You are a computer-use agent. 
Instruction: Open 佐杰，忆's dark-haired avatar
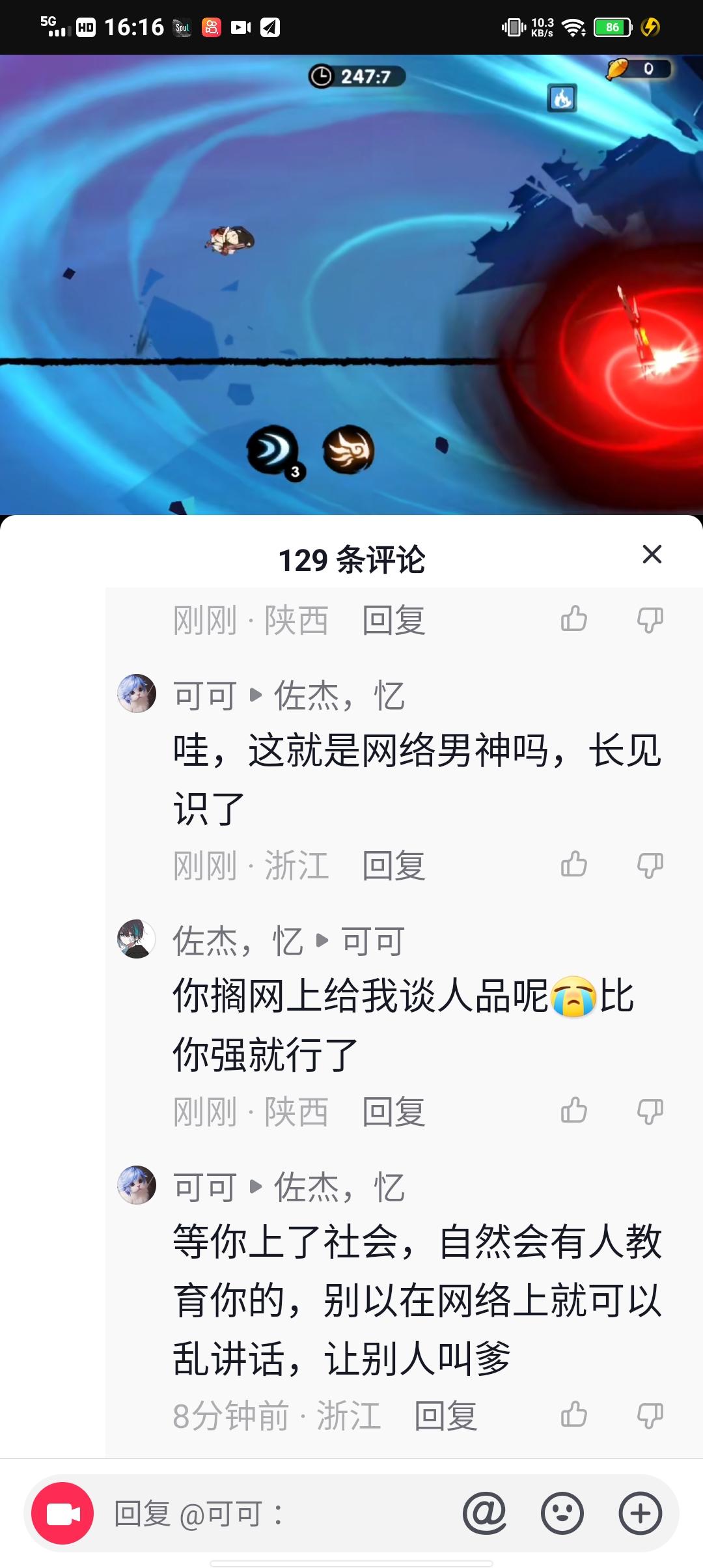coord(137,939)
